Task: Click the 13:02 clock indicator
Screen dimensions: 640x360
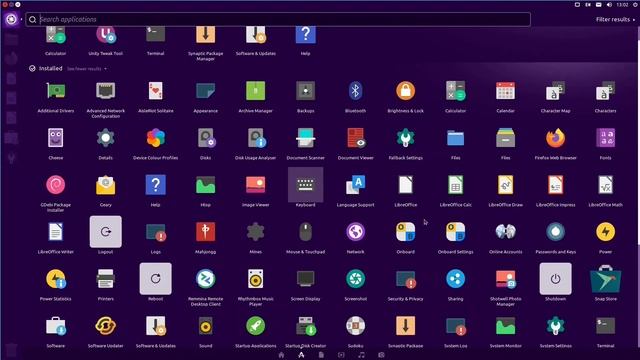Action: click(x=622, y=4)
